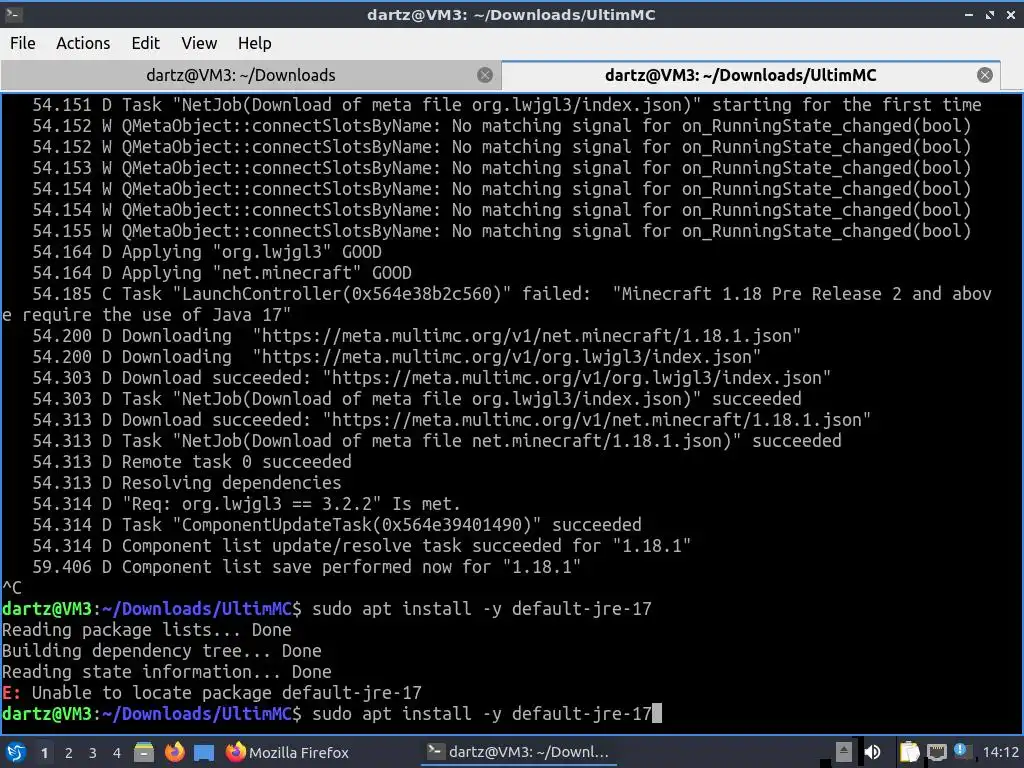
Task: Close the terminal window
Action: click(1011, 14)
